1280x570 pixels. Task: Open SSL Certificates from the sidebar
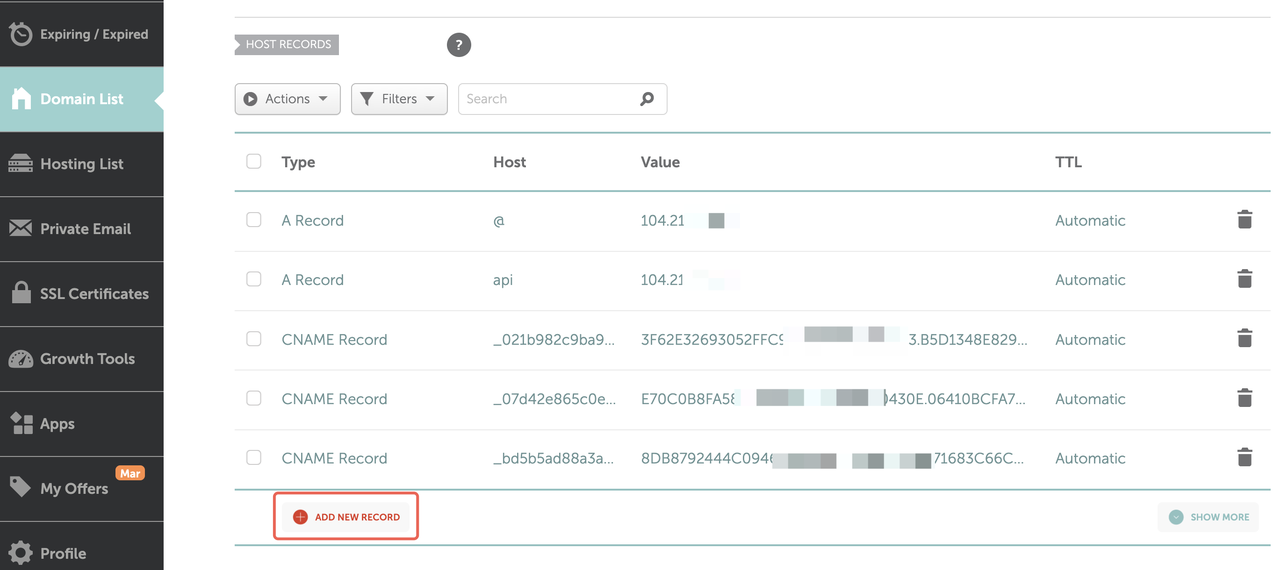tap(81, 294)
